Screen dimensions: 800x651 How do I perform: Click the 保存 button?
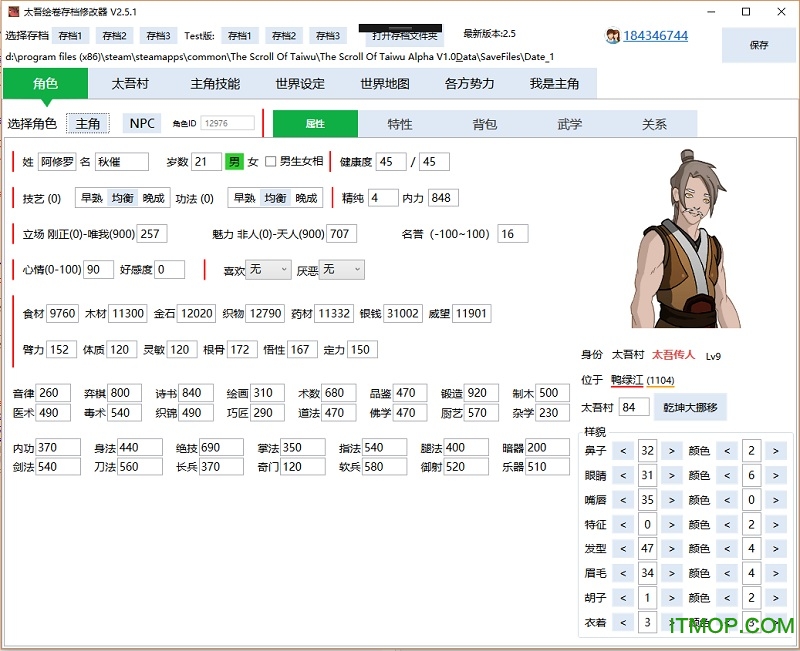[x=759, y=46]
